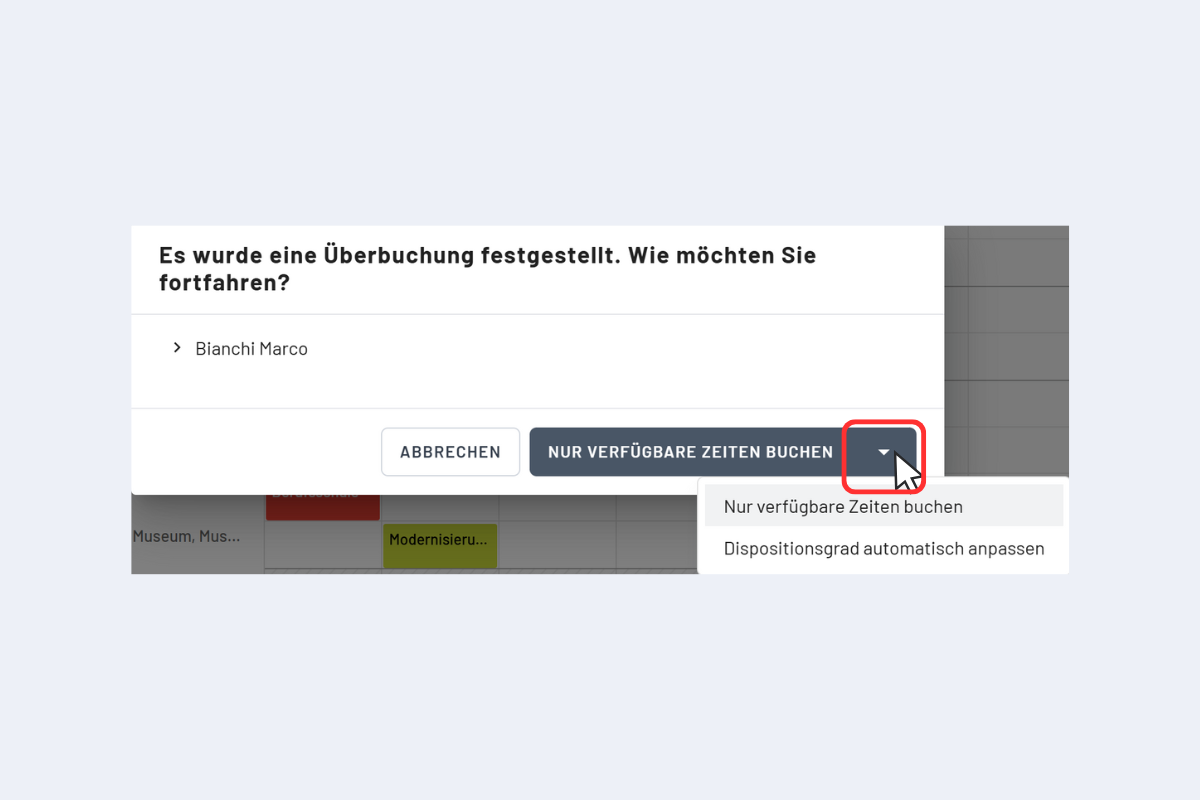Open the split-button dropdown arrow
The height and width of the screenshot is (800, 1200).
[884, 452]
